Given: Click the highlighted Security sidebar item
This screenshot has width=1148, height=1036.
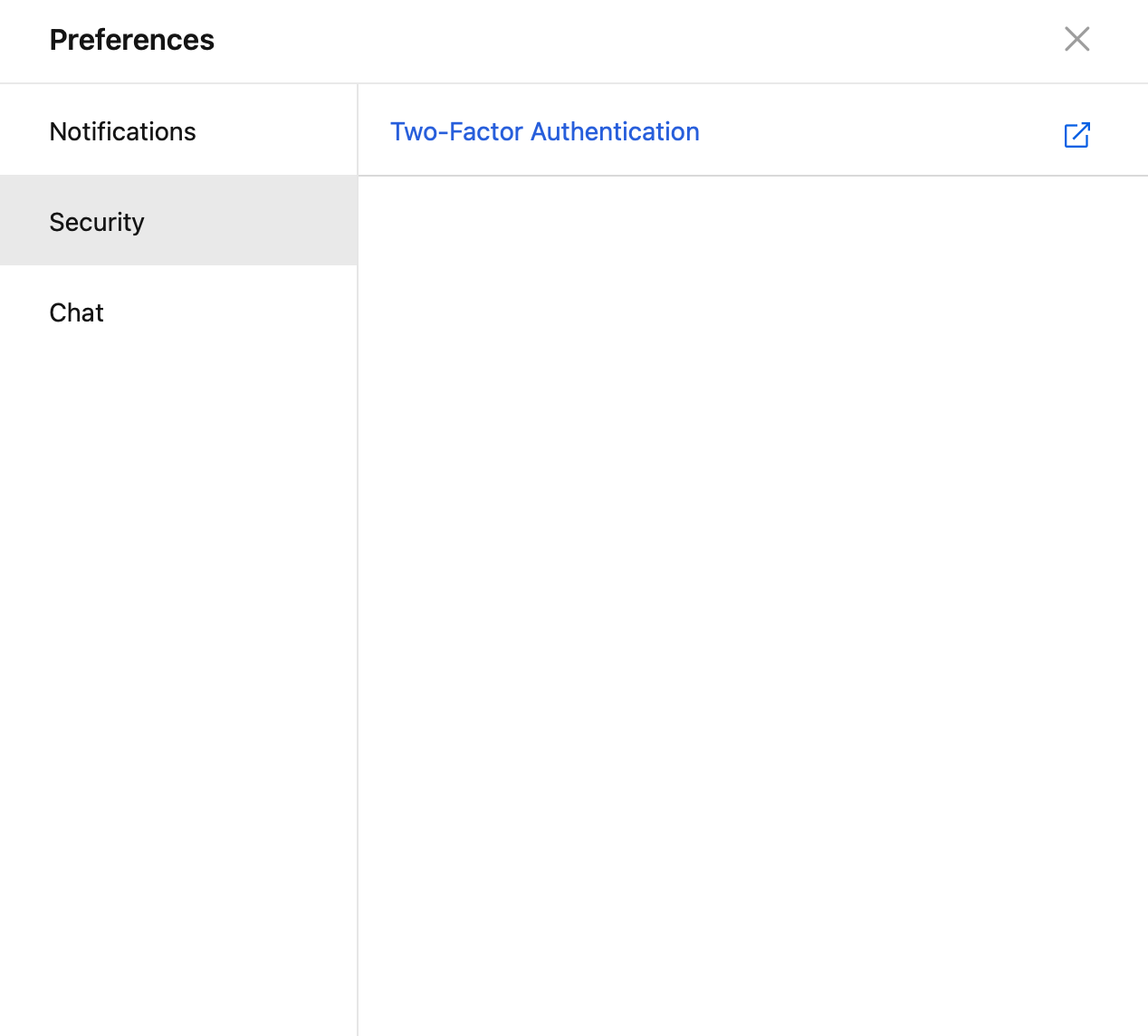Looking at the screenshot, I should coord(97,222).
